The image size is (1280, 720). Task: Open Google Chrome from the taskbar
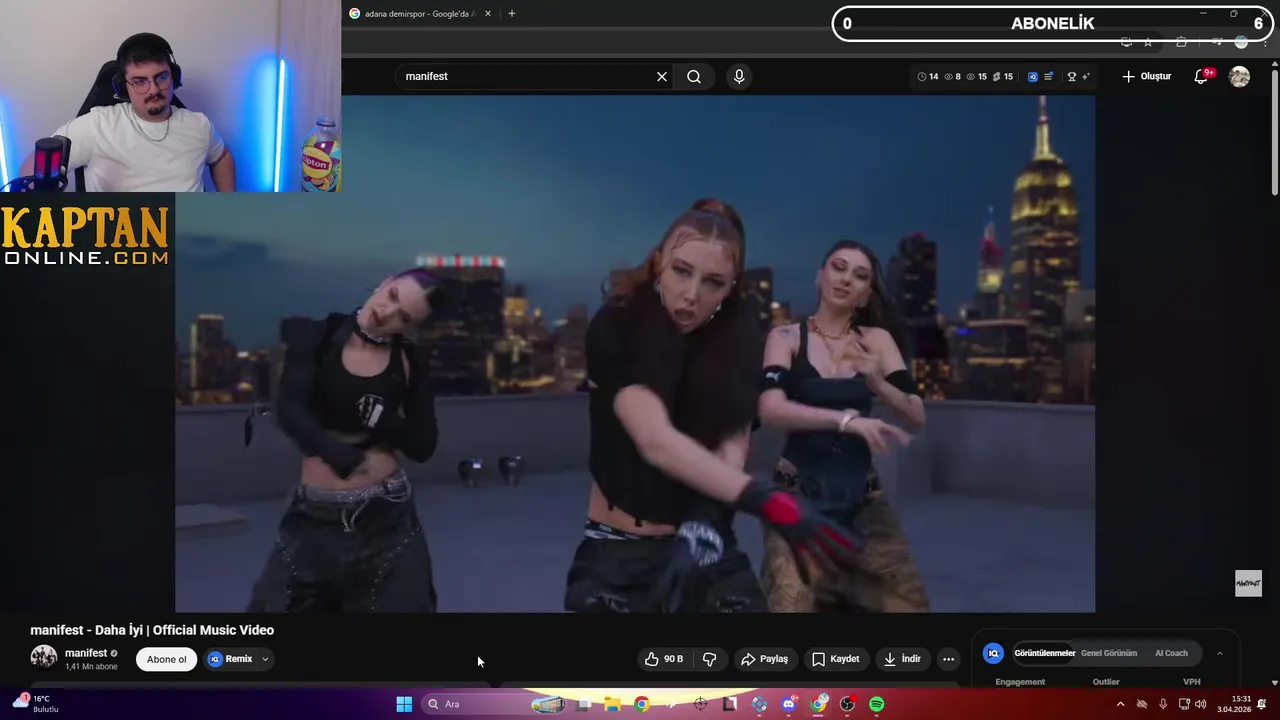642,704
